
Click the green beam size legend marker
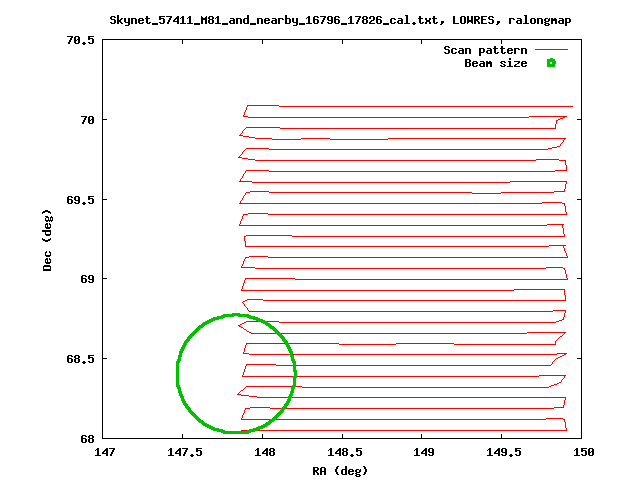[x=551, y=63]
